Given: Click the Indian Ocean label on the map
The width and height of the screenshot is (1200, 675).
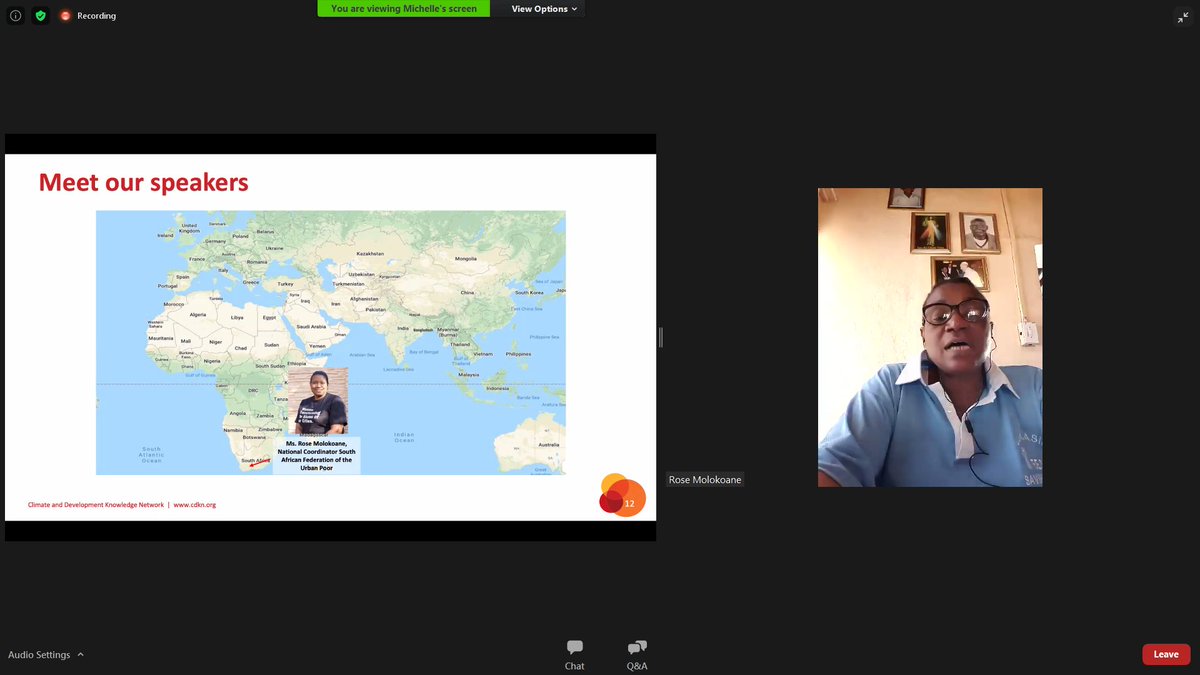Looking at the screenshot, I should pos(404,437).
